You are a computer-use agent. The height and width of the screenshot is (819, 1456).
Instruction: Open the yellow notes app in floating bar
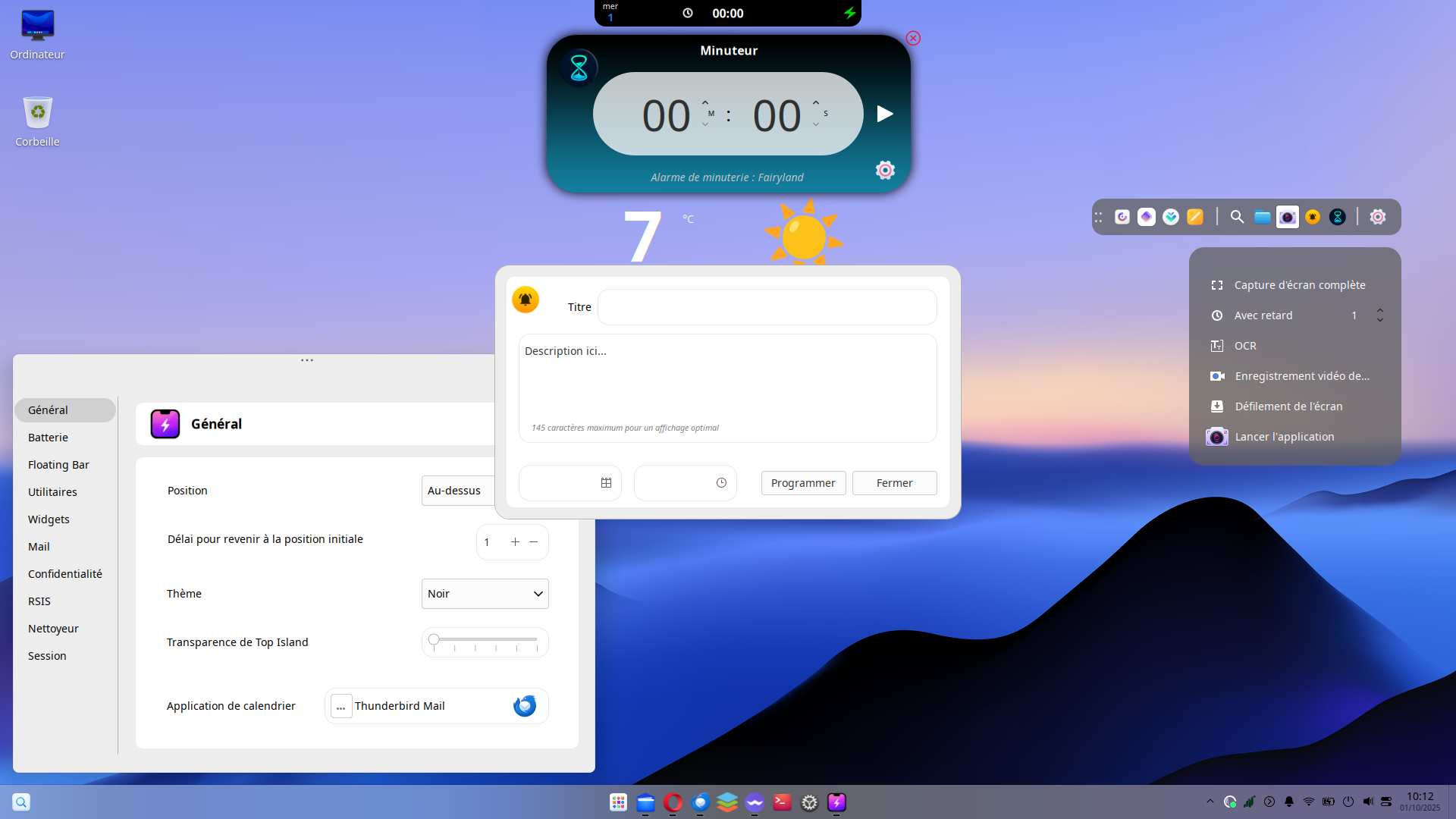pos(1195,217)
